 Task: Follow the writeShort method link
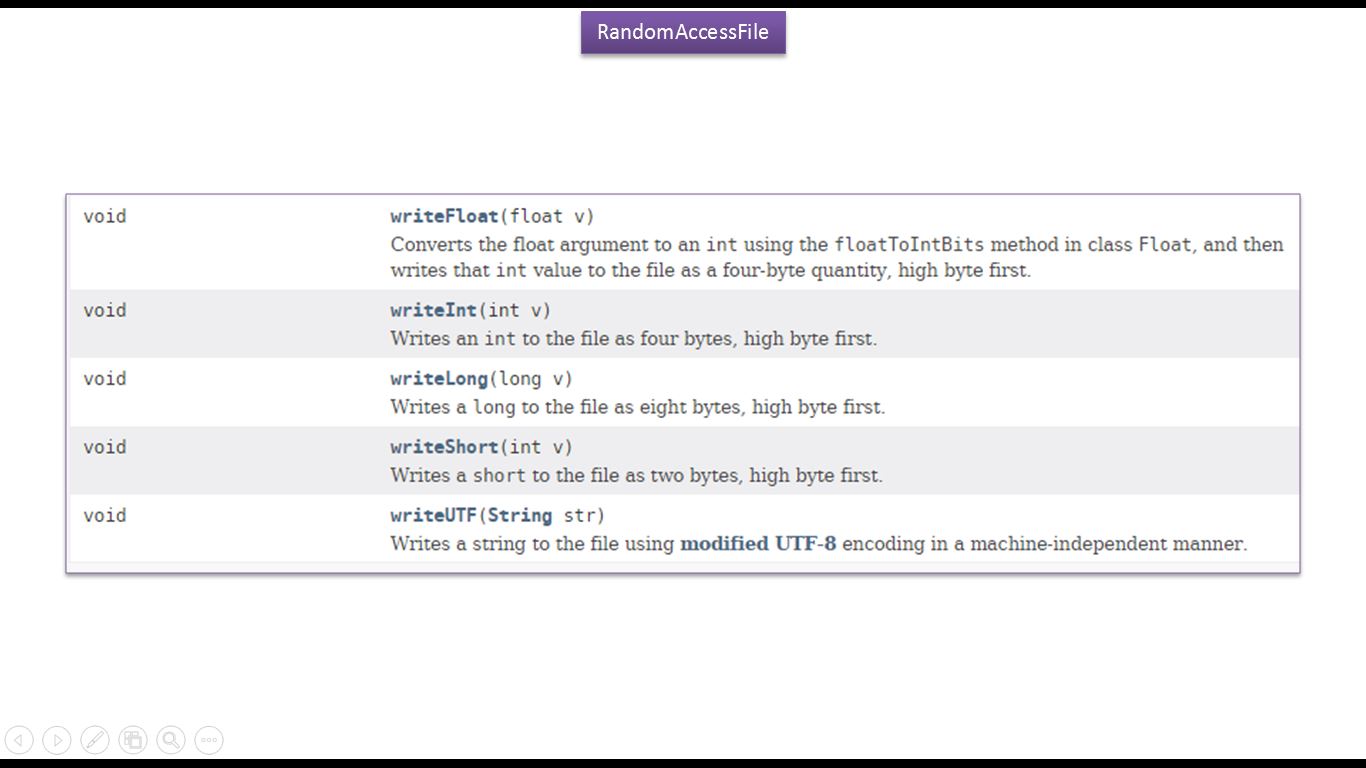point(444,447)
